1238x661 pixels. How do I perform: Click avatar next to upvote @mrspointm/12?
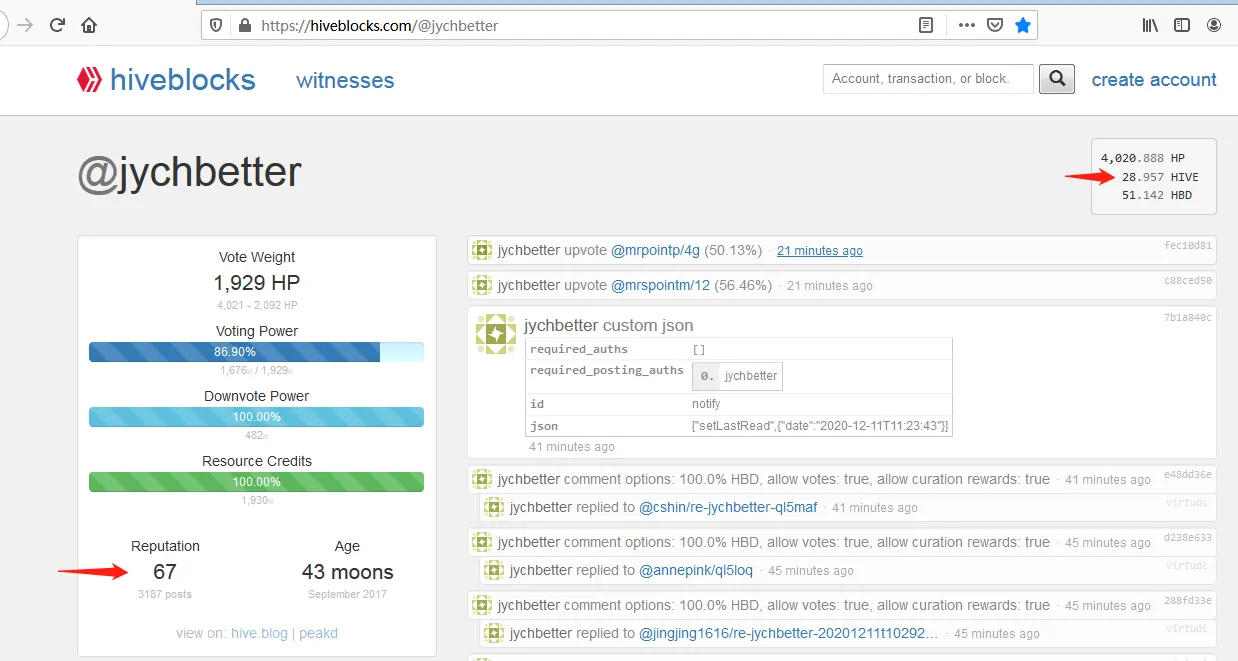click(x=482, y=285)
